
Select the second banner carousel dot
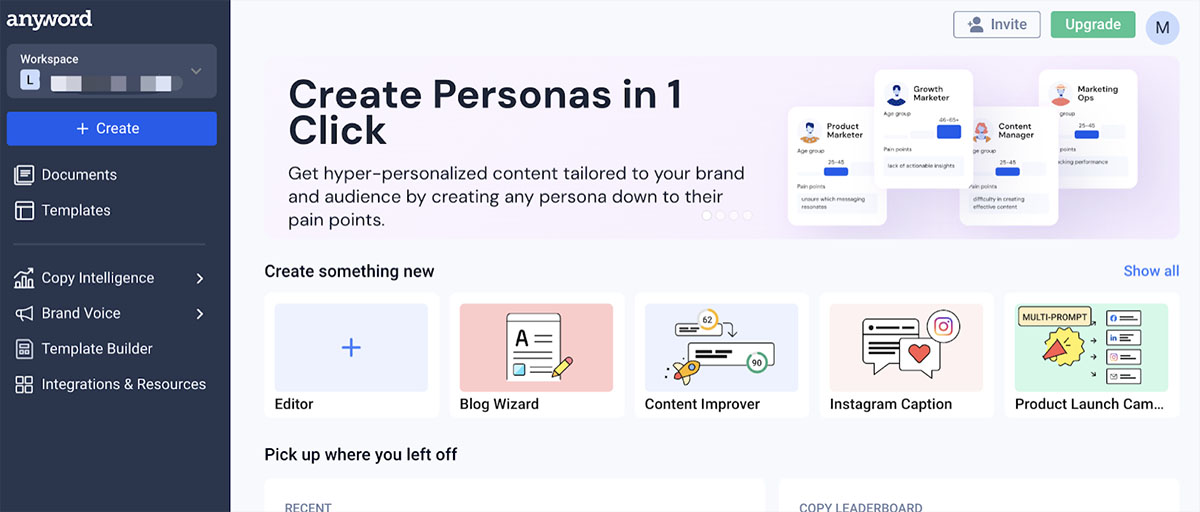coord(720,215)
